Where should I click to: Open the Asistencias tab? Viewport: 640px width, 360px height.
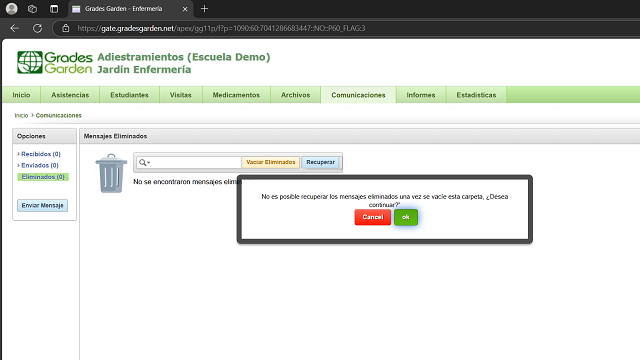[x=70, y=95]
